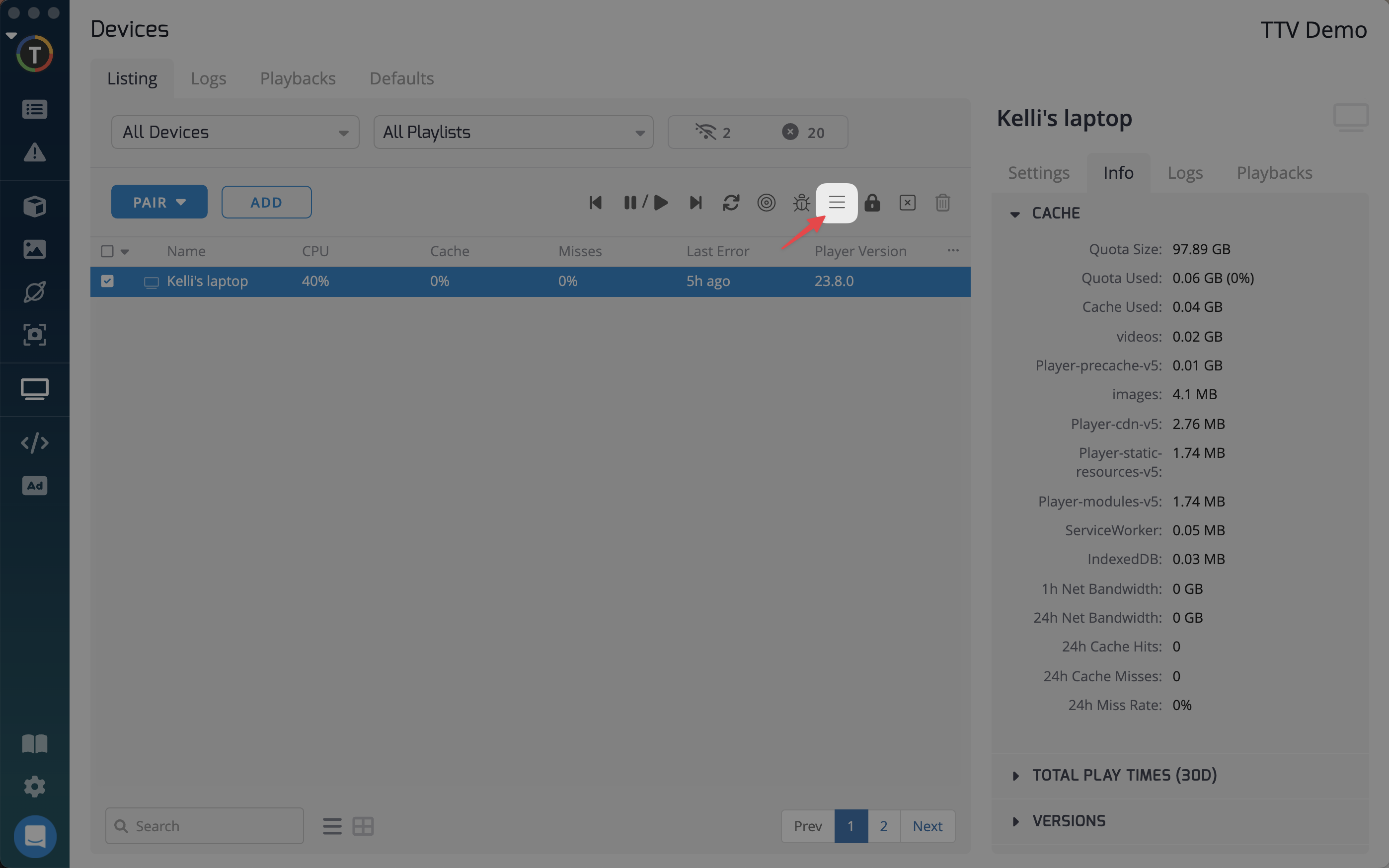This screenshot has height=868, width=1389.
Task: Click the trash delete icon
Action: click(942, 203)
